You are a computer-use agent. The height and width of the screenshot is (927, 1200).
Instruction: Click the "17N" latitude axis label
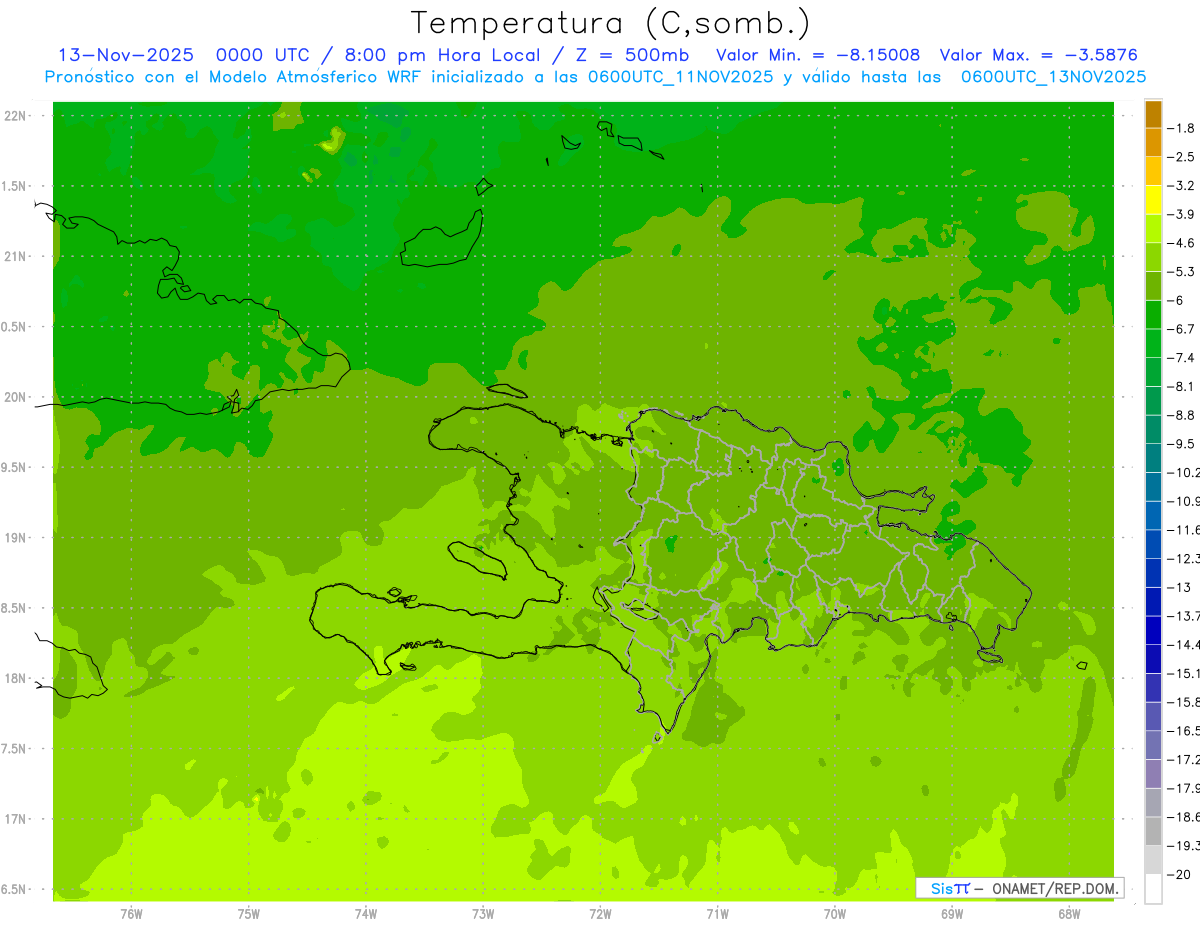point(16,819)
